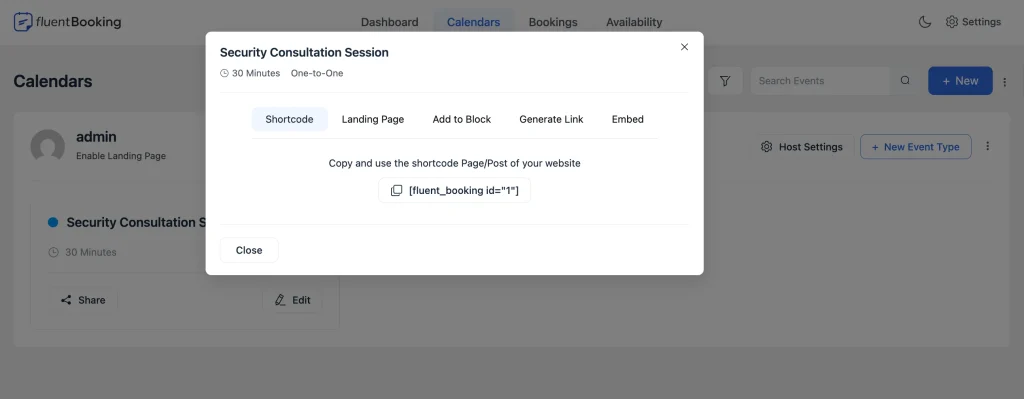The image size is (1024, 399).
Task: Click the [fluent_booking id="1"] shortcode text
Action: tap(464, 191)
